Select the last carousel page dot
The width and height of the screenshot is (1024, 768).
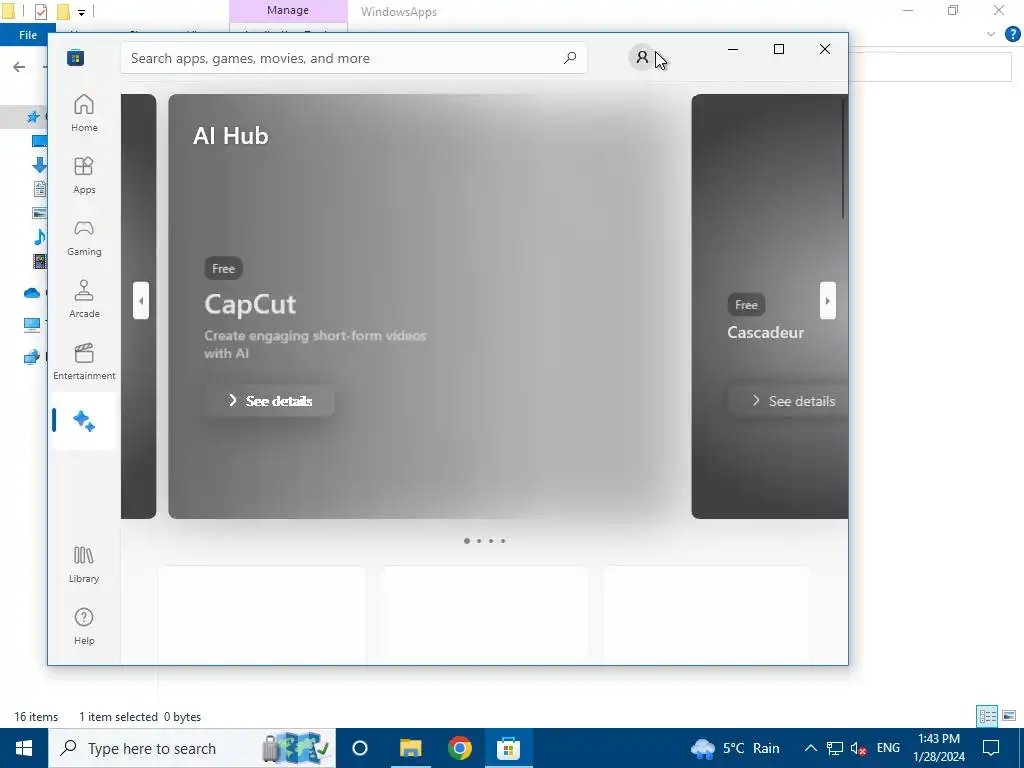[503, 541]
